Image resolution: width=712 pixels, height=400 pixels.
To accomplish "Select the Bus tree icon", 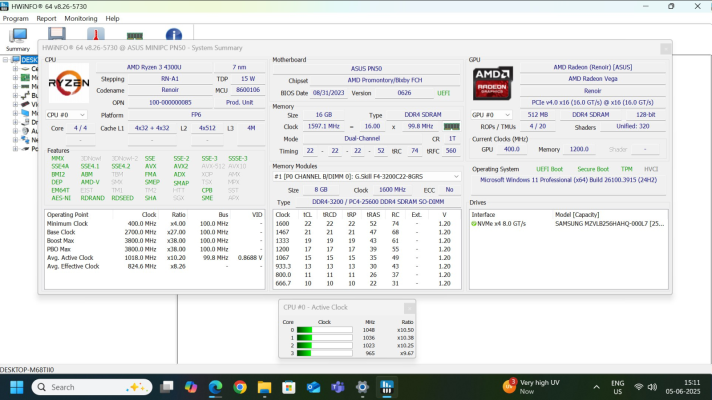I will point(25,95).
